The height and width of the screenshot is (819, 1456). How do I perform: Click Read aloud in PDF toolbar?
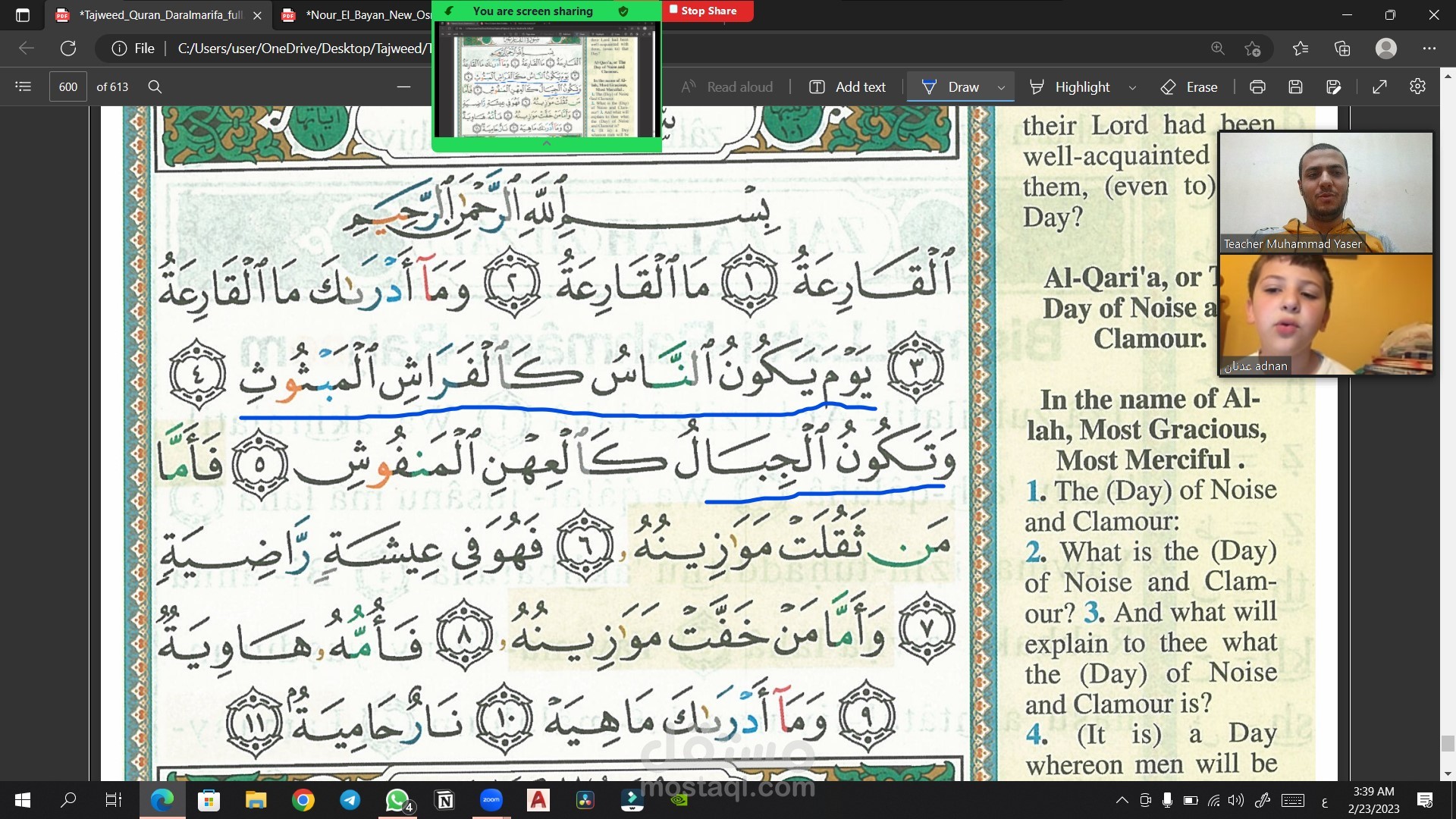[x=727, y=86]
